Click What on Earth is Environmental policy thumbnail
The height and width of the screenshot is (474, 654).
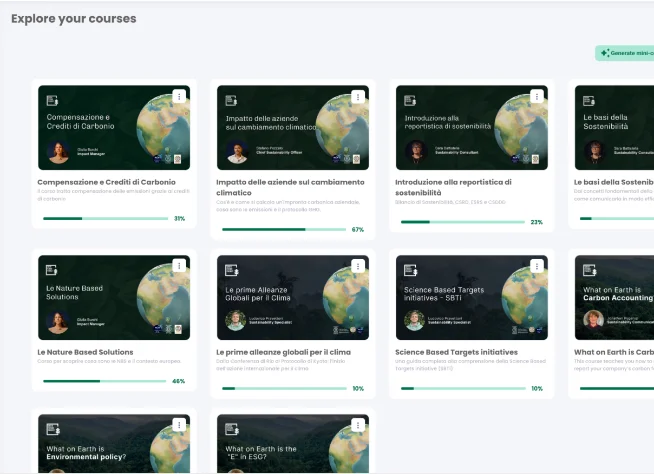pyautogui.click(x=114, y=444)
